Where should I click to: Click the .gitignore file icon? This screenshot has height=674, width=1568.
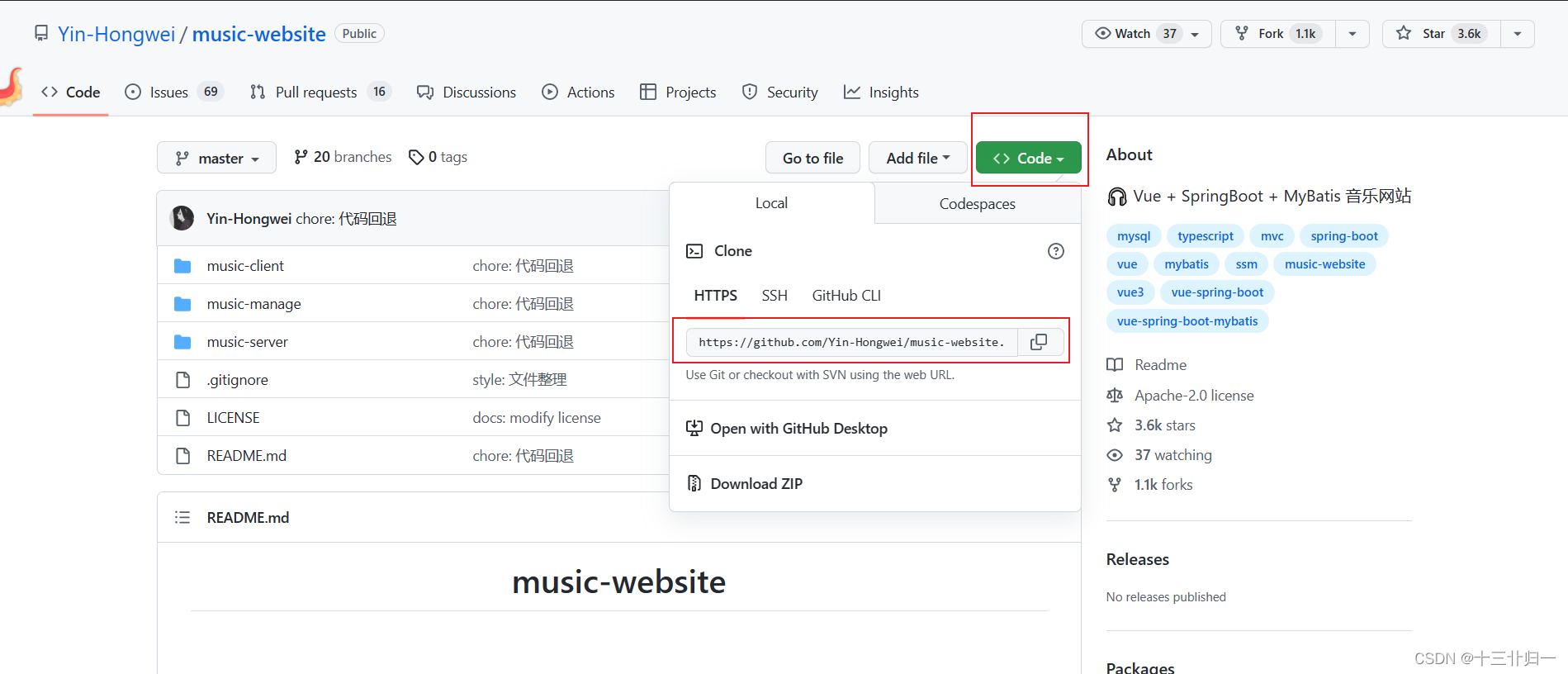183,380
